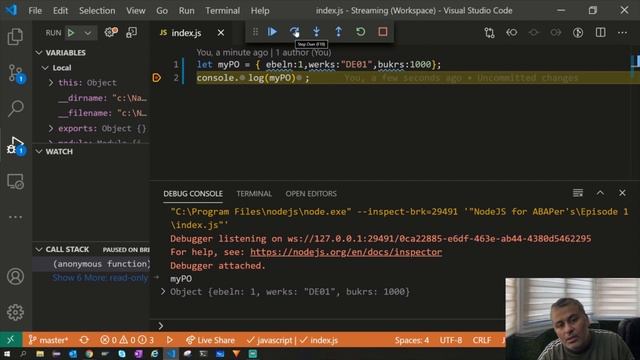This screenshot has height=360, width=640.
Task: Expand the 'this: Object' variable
Action: click(51, 83)
